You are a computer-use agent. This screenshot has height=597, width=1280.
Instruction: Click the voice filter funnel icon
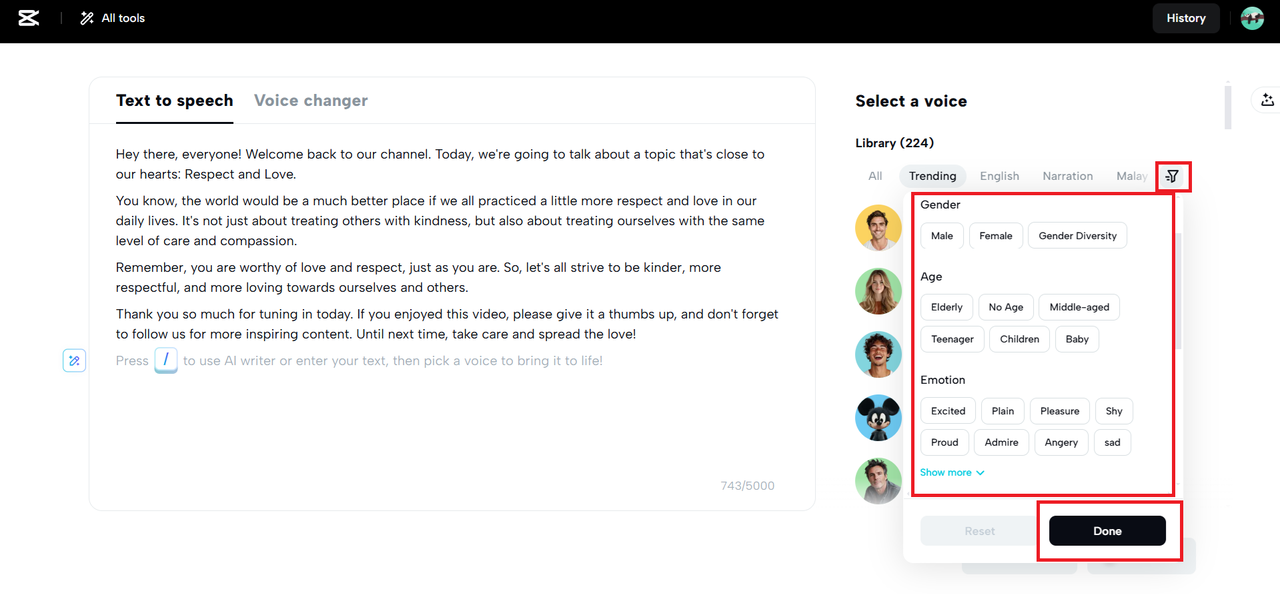1173,176
